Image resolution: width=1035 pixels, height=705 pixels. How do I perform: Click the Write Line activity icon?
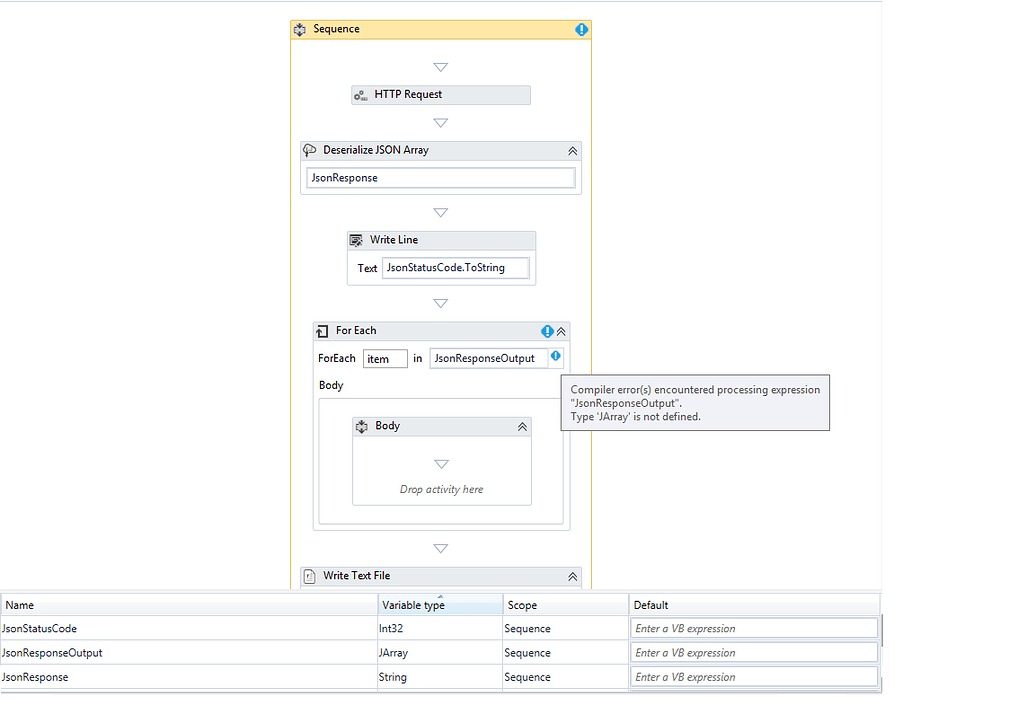pyautogui.click(x=356, y=240)
